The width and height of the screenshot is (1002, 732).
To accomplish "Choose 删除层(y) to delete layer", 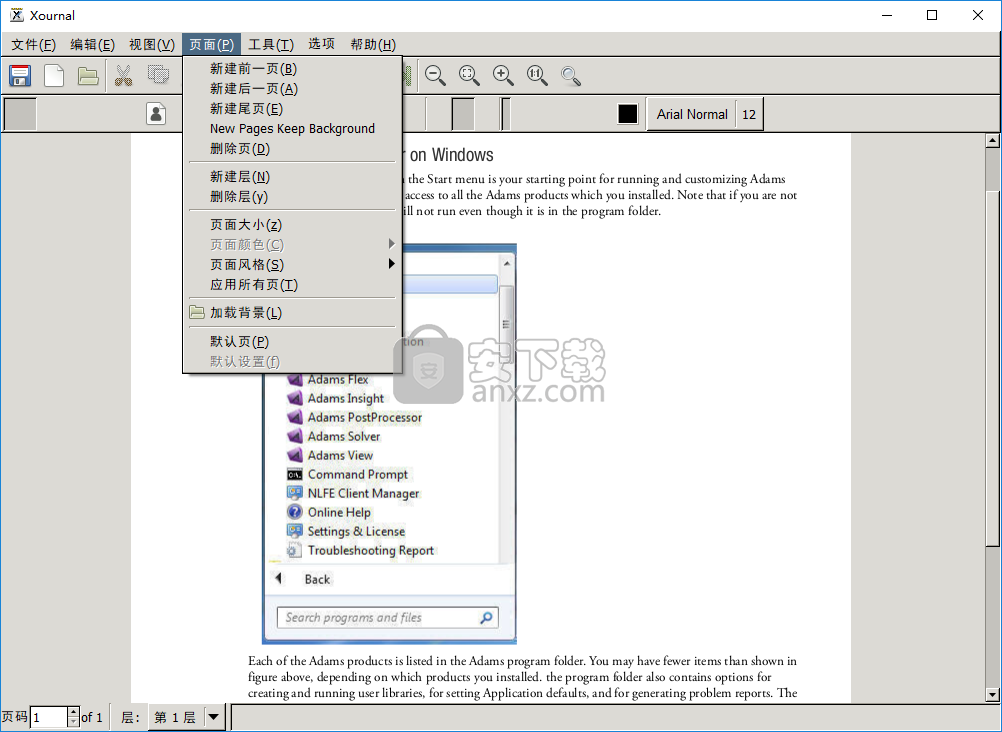I will pyautogui.click(x=293, y=196).
